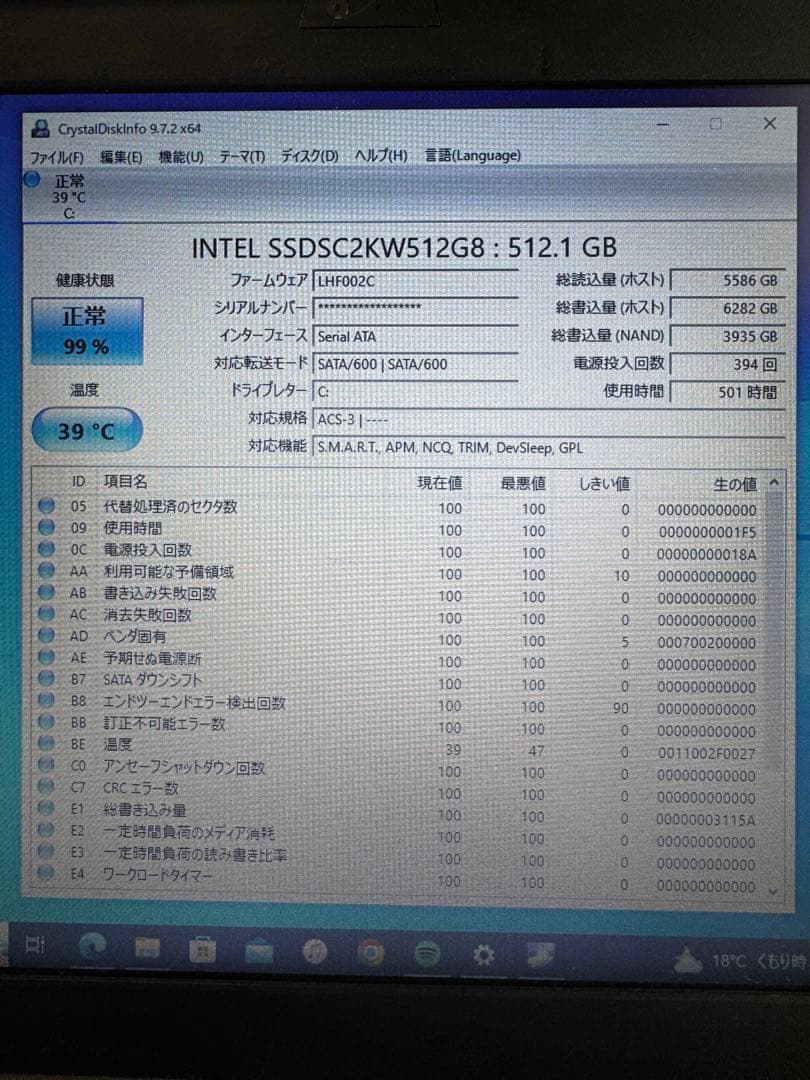Screen dimensions: 810x1080
Task: Click NAND writes value 3935 GB
Action: pos(728,336)
